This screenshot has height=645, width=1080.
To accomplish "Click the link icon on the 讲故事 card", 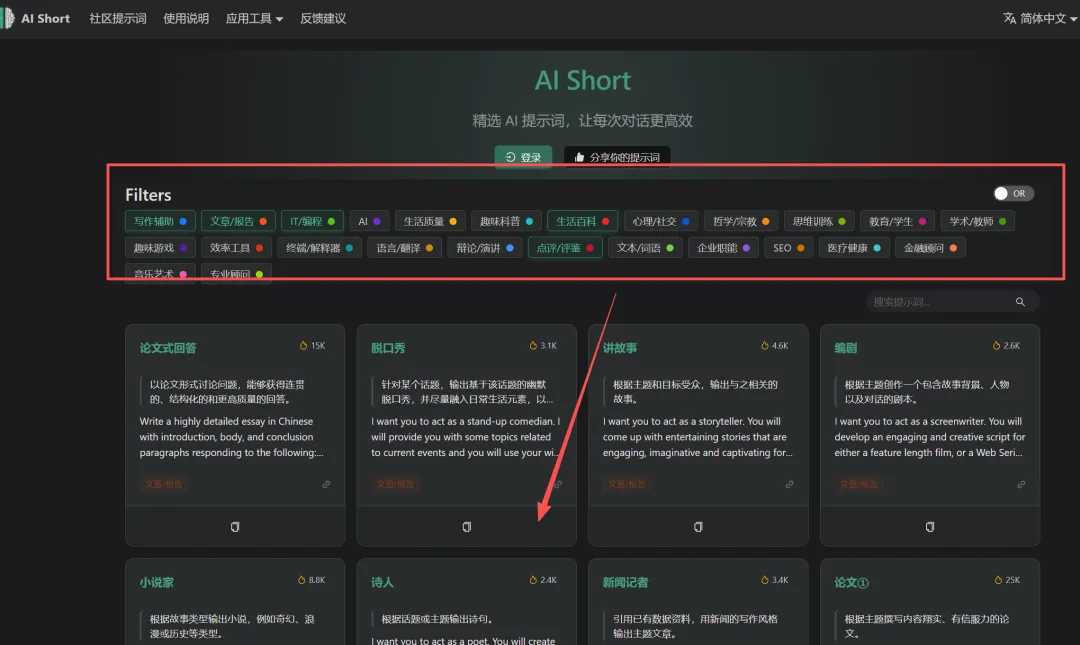I will pyautogui.click(x=789, y=484).
